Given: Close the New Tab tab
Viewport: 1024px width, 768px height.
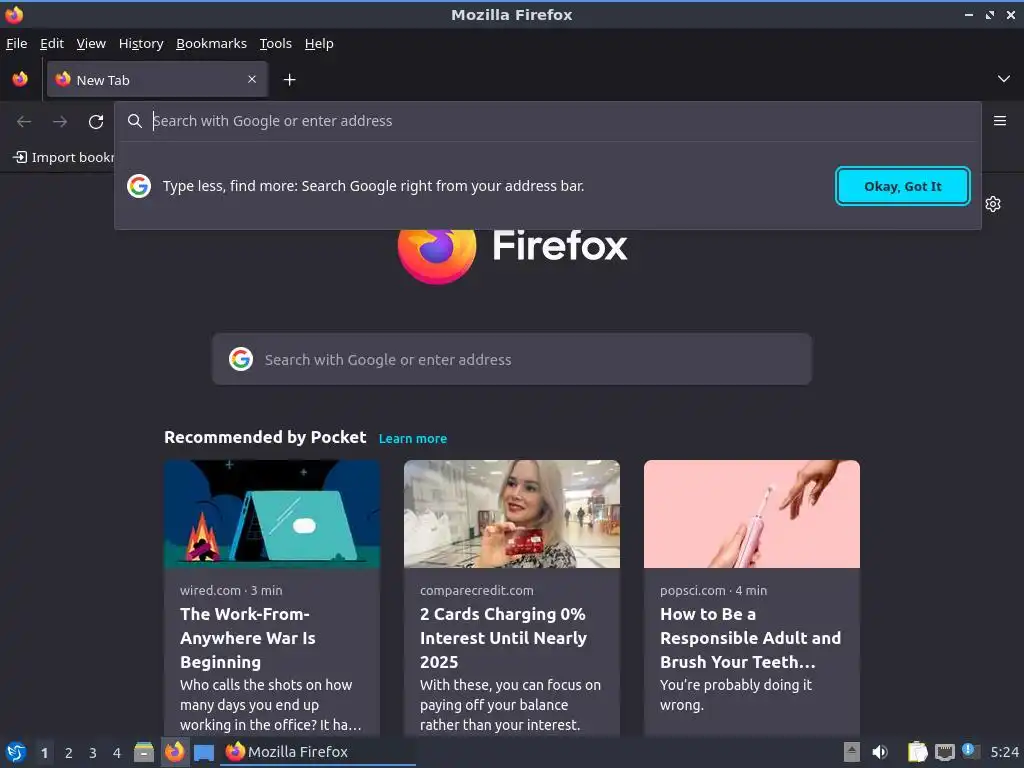Looking at the screenshot, I should (252, 79).
